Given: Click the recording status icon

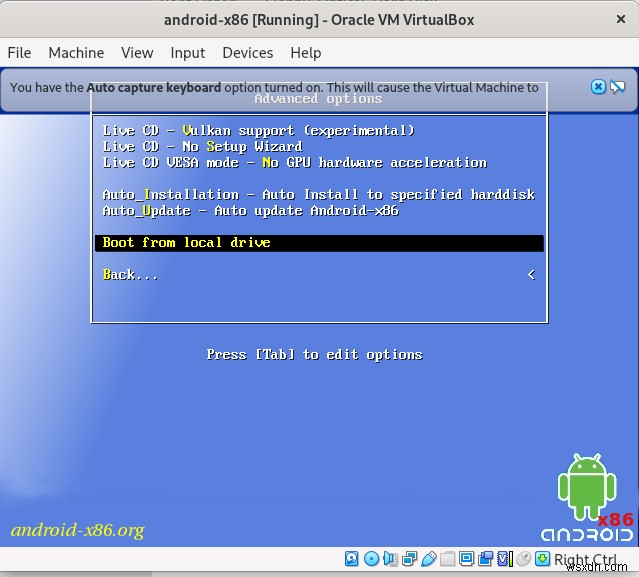Looking at the screenshot, I should coord(485,559).
